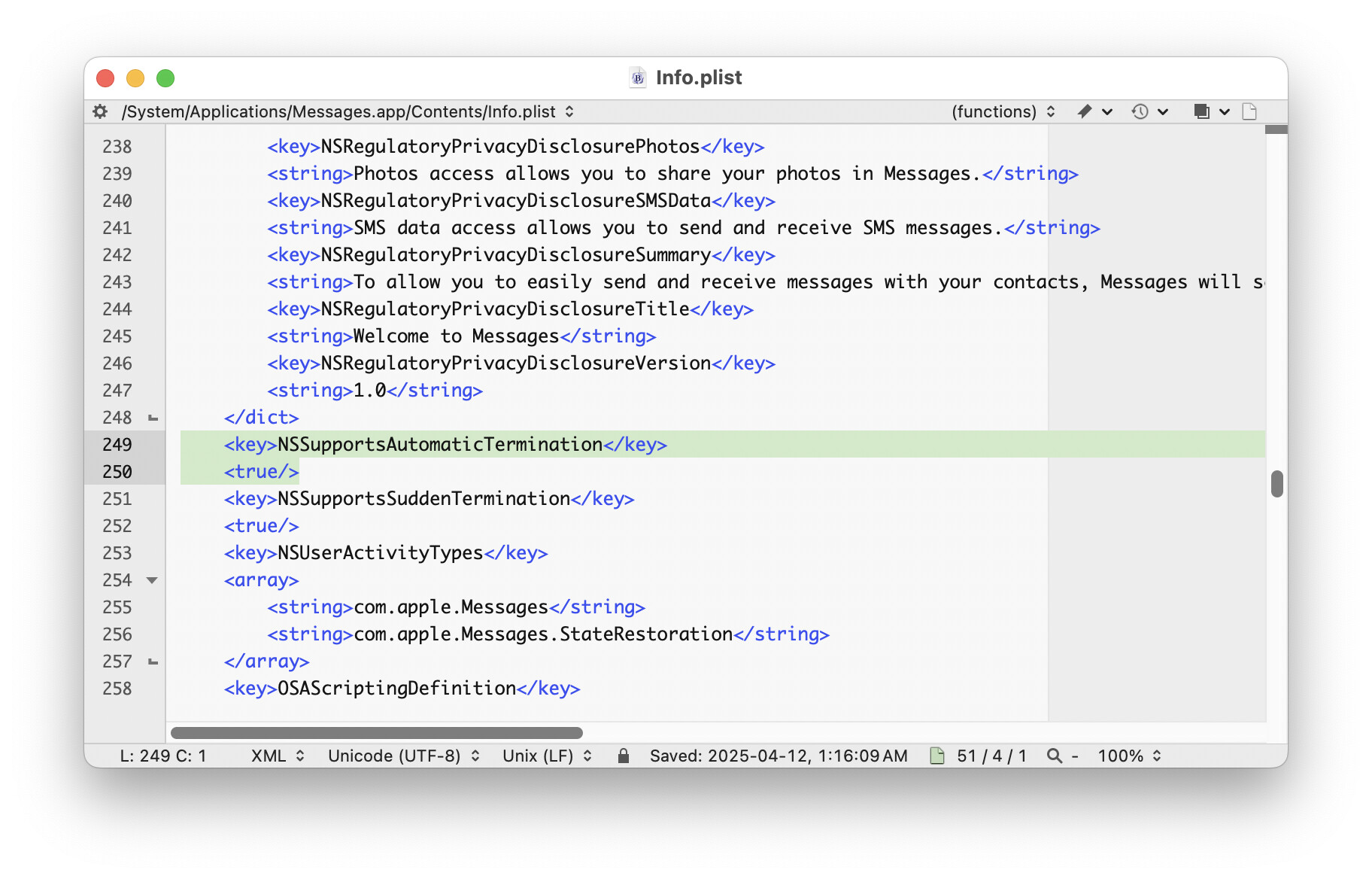Click the marker pen icon
This screenshot has width=1372, height=879.
click(1084, 111)
